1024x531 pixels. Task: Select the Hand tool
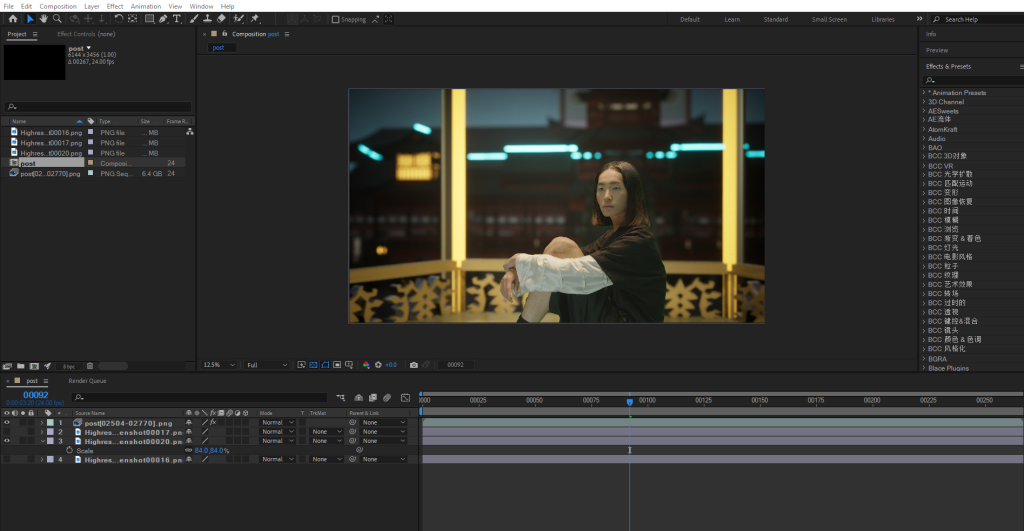pos(43,19)
